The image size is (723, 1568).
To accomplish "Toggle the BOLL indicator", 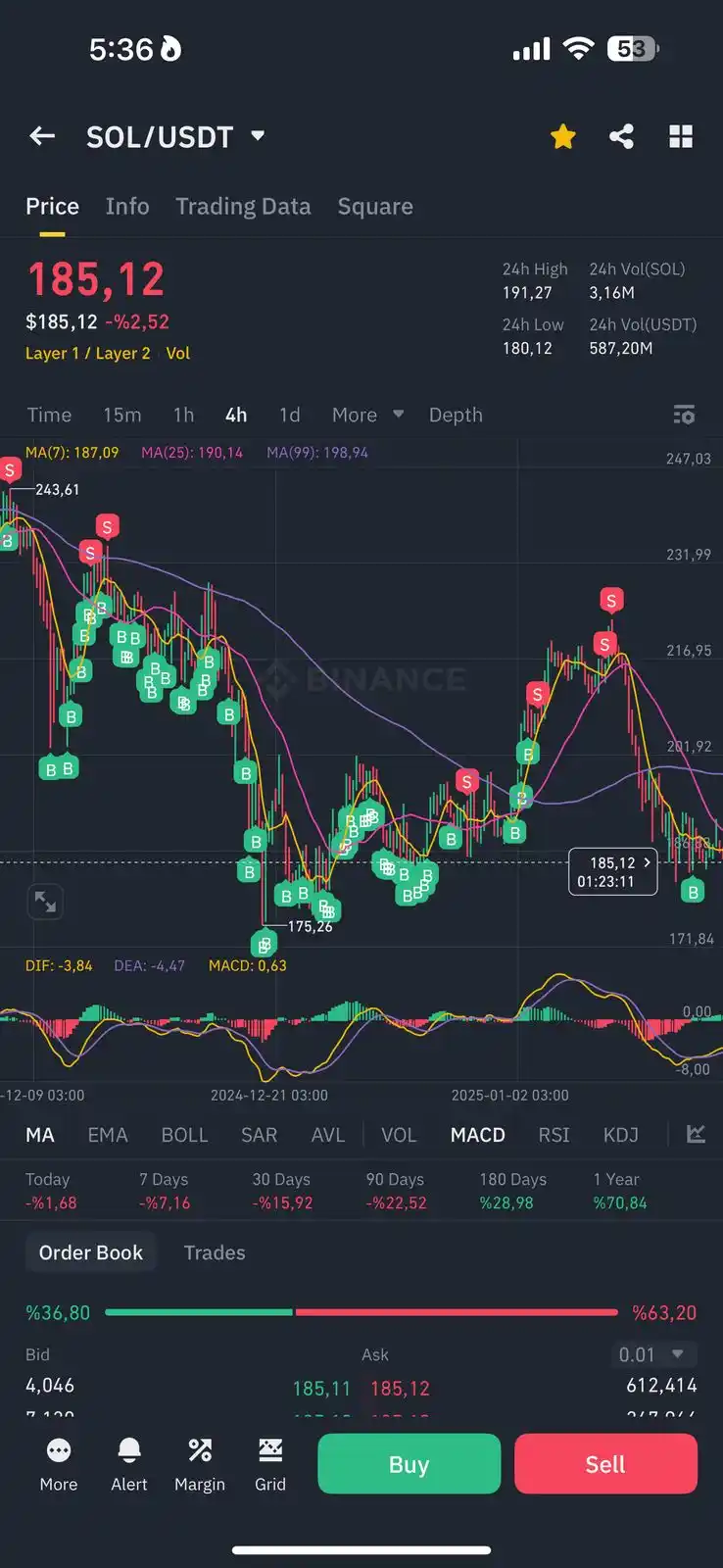I will coord(184,1135).
